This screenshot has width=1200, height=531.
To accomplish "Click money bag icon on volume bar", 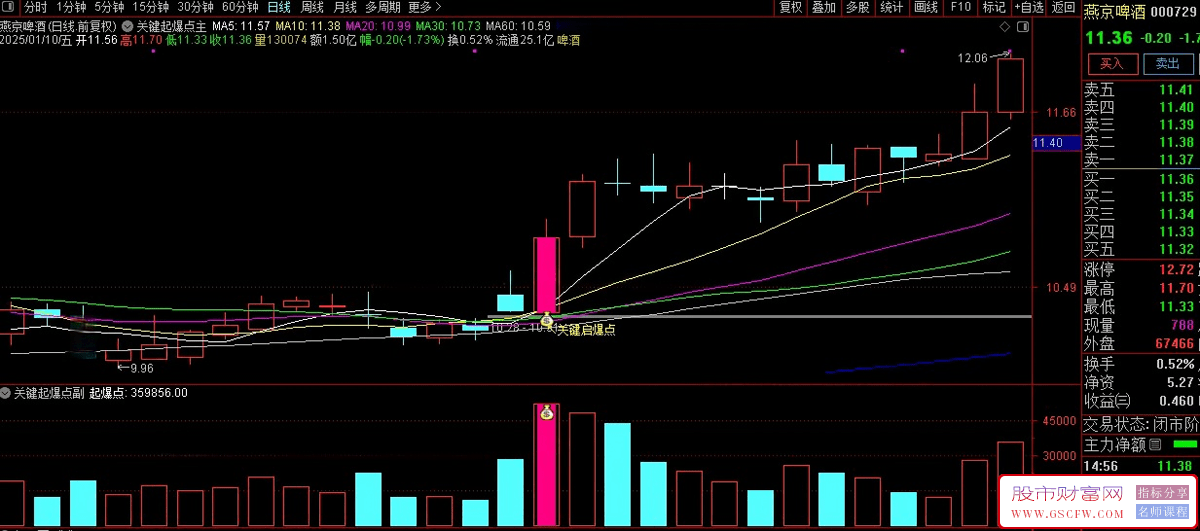I will tap(546, 411).
